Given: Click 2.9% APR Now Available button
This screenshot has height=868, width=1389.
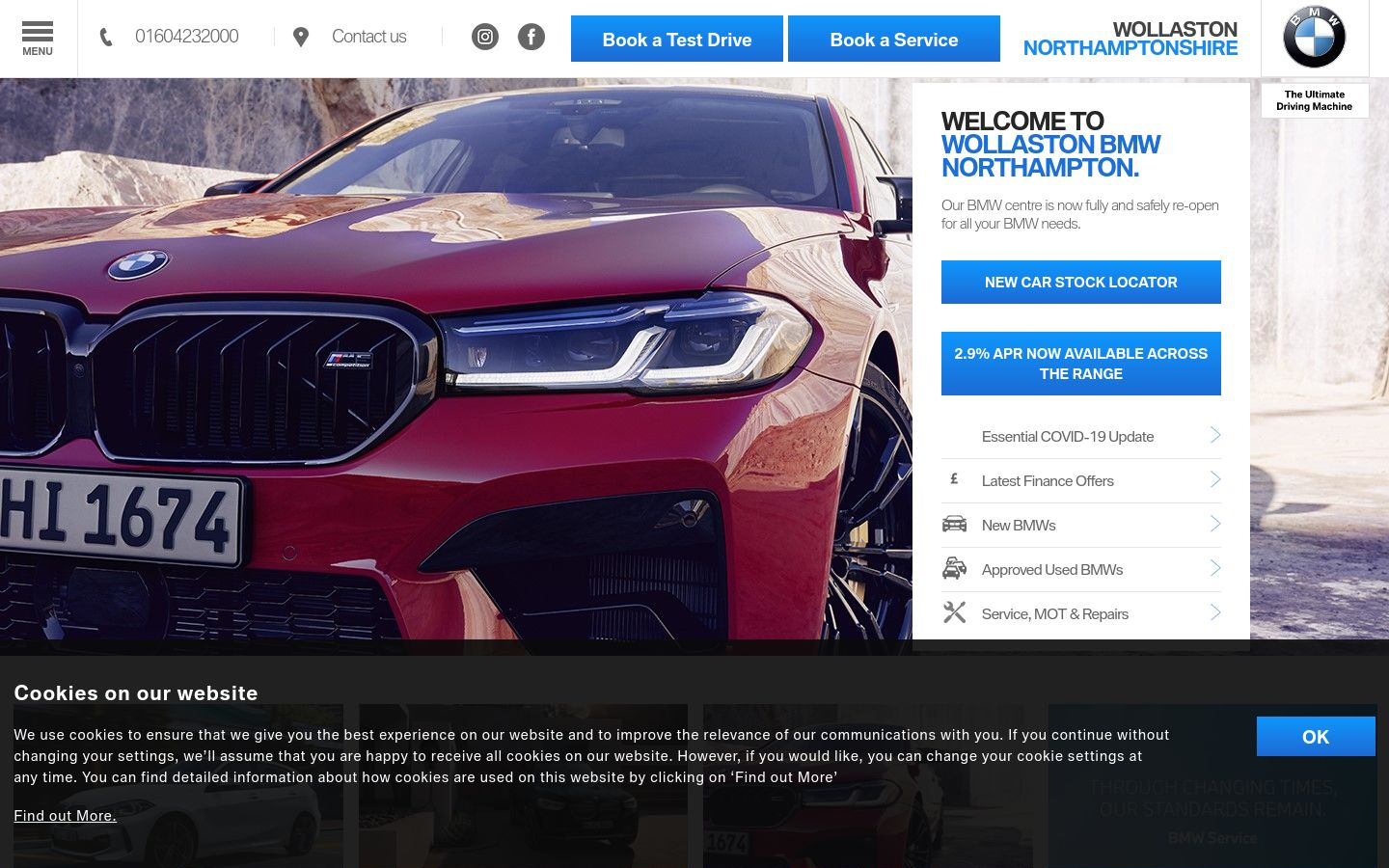Looking at the screenshot, I should tap(1081, 364).
